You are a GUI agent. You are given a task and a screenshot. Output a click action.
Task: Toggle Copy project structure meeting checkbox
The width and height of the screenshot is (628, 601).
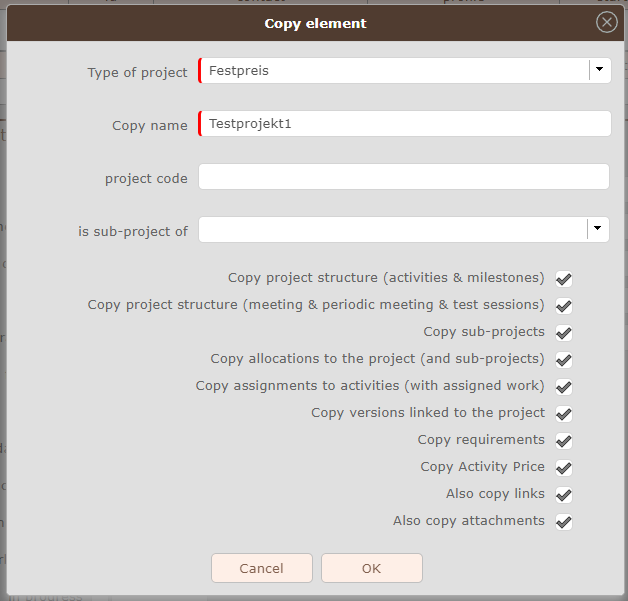564,306
